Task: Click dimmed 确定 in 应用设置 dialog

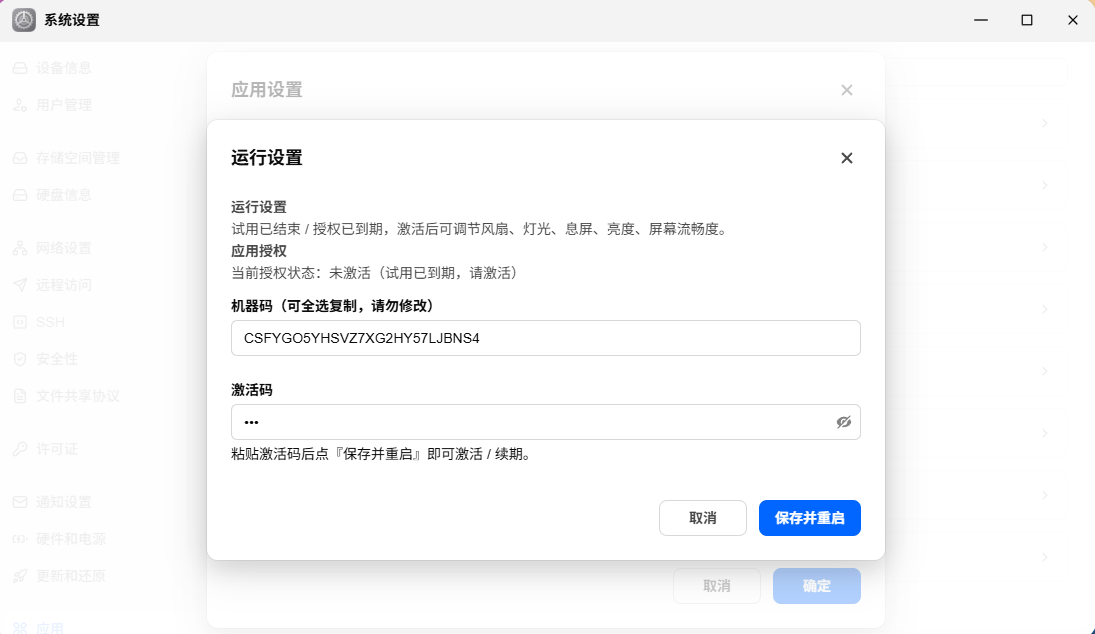Action: click(816, 586)
